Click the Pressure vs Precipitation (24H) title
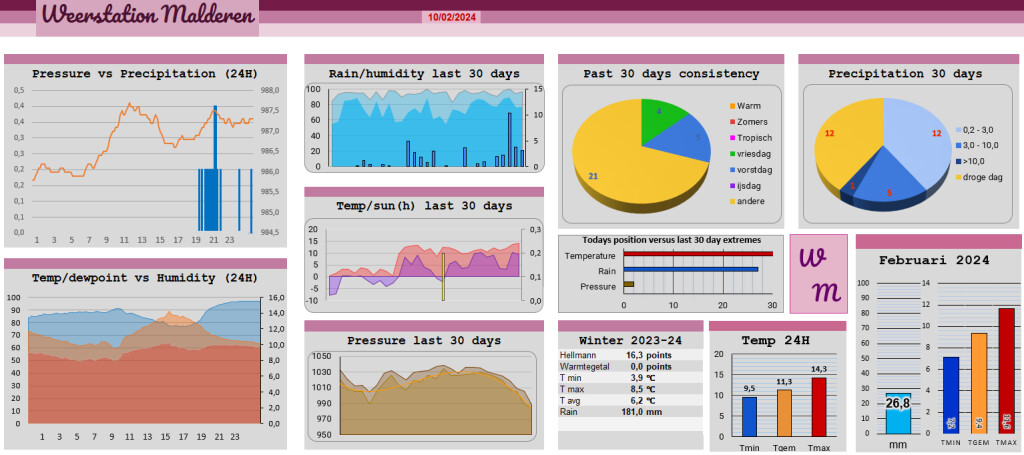 point(145,74)
